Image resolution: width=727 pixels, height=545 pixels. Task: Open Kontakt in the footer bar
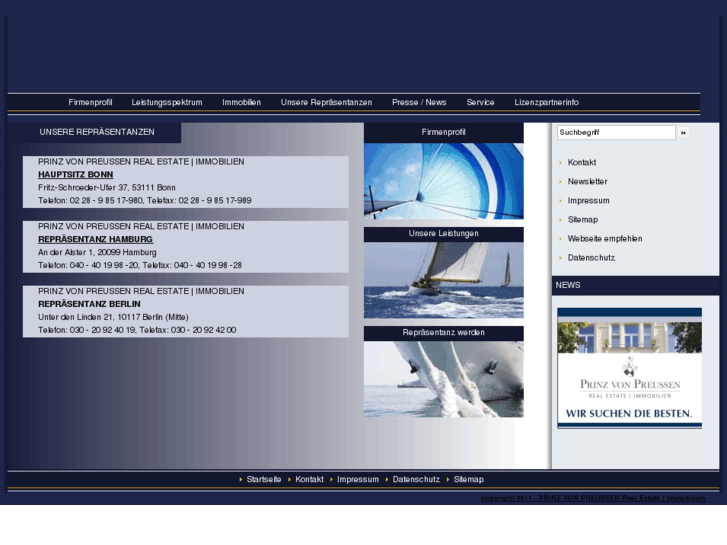click(x=309, y=479)
